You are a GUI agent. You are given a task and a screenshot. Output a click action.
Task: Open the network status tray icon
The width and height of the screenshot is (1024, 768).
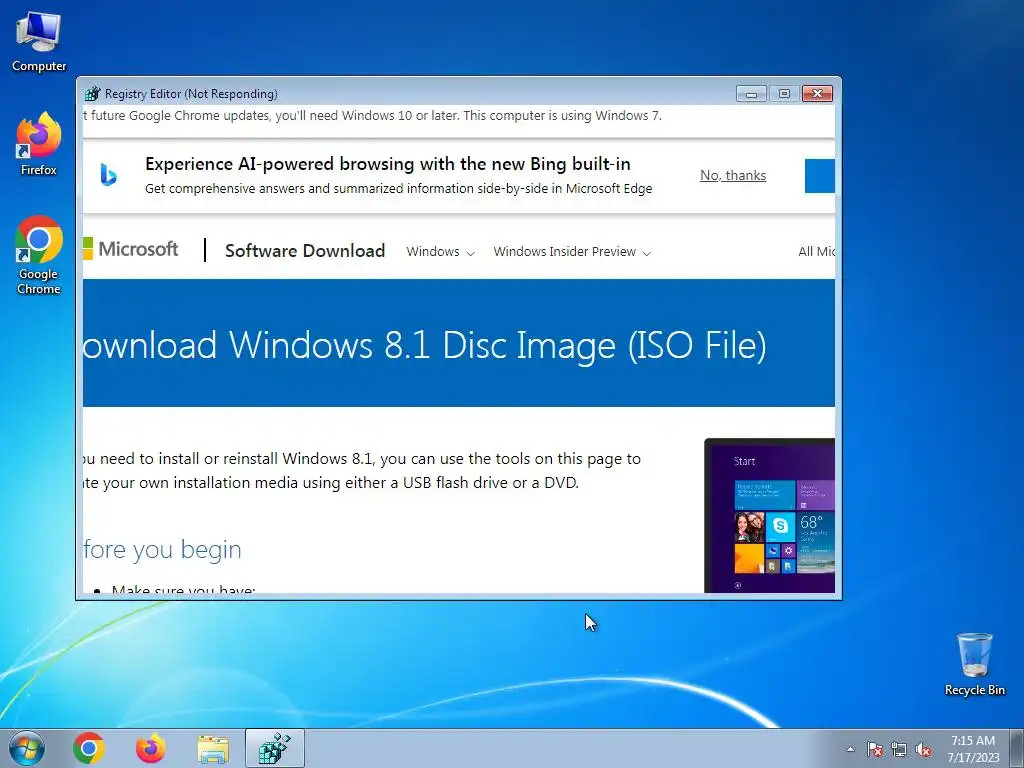click(899, 749)
